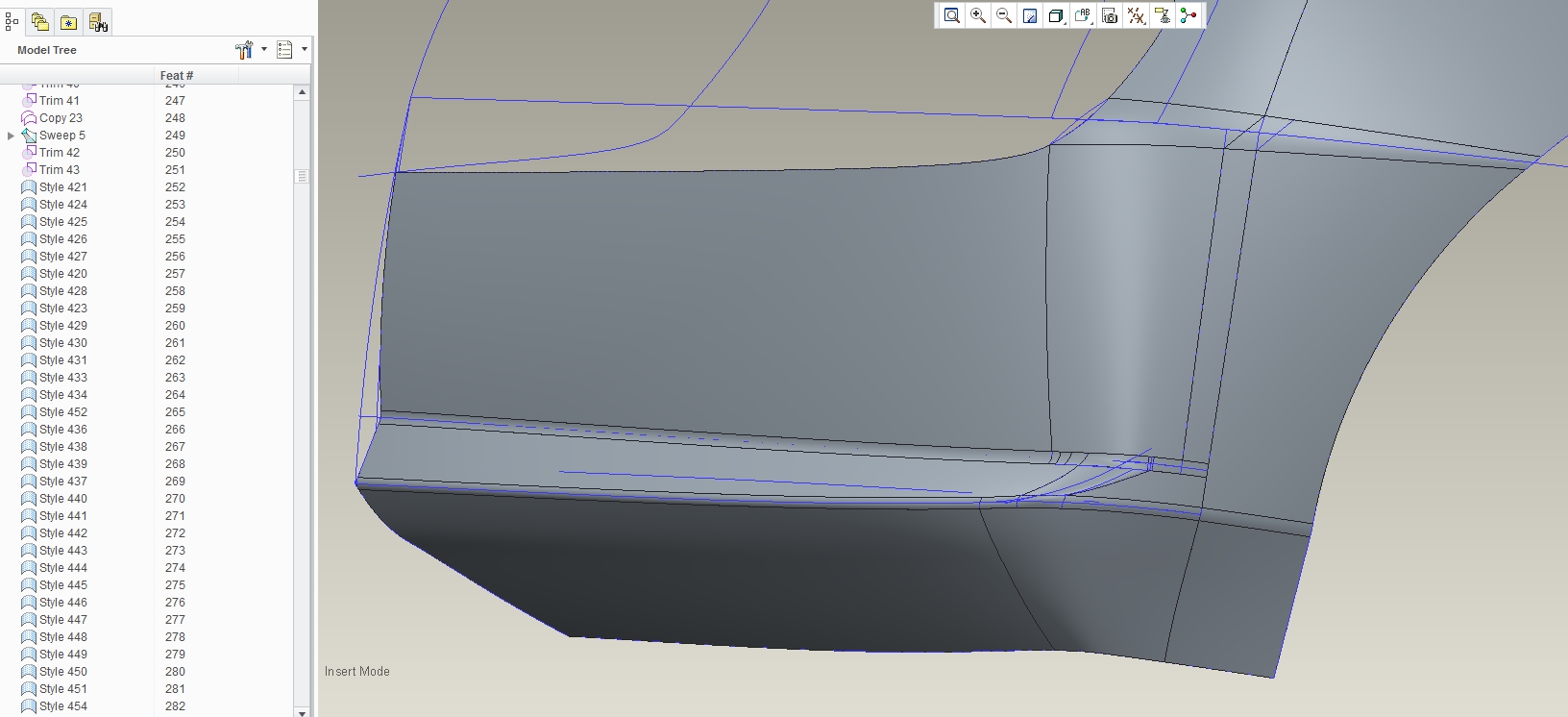Toggle the Annotation Display icon
Viewport: 1568px width, 717px height.
pos(1163,15)
